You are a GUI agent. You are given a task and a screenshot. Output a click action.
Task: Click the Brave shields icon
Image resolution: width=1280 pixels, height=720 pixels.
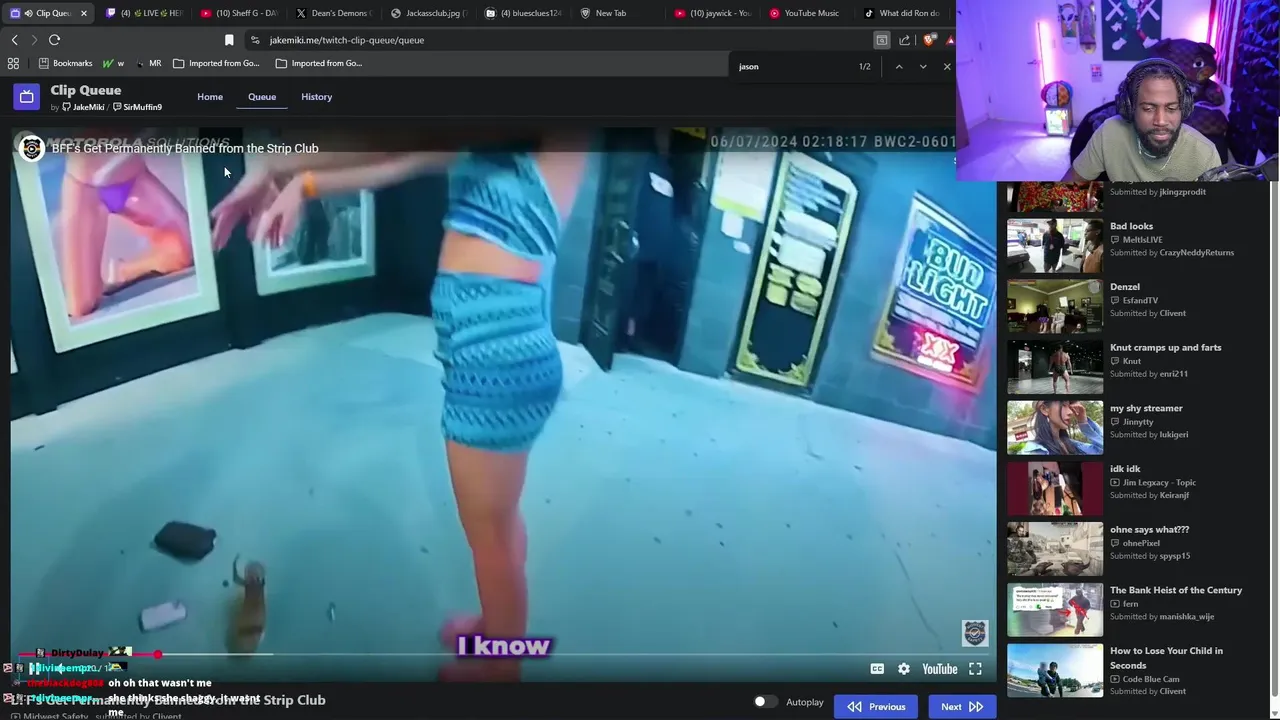tap(930, 40)
